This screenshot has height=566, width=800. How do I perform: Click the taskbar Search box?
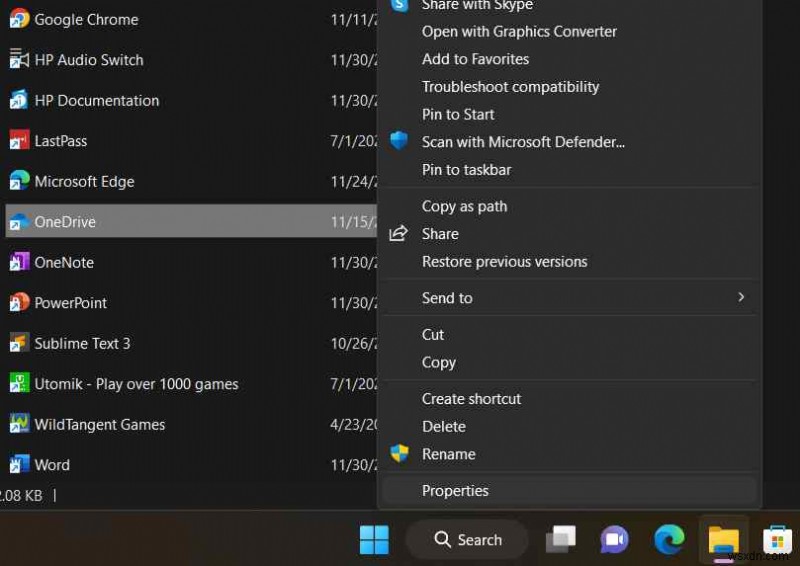pos(467,539)
